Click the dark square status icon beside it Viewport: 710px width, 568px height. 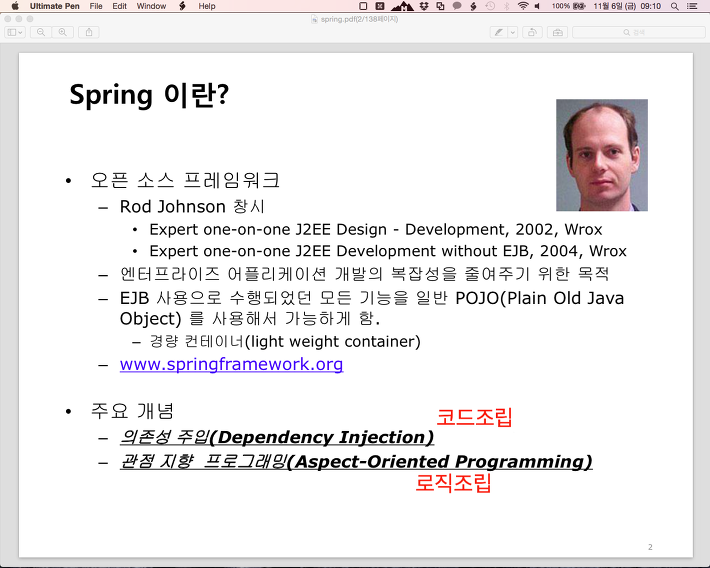(380, 6)
